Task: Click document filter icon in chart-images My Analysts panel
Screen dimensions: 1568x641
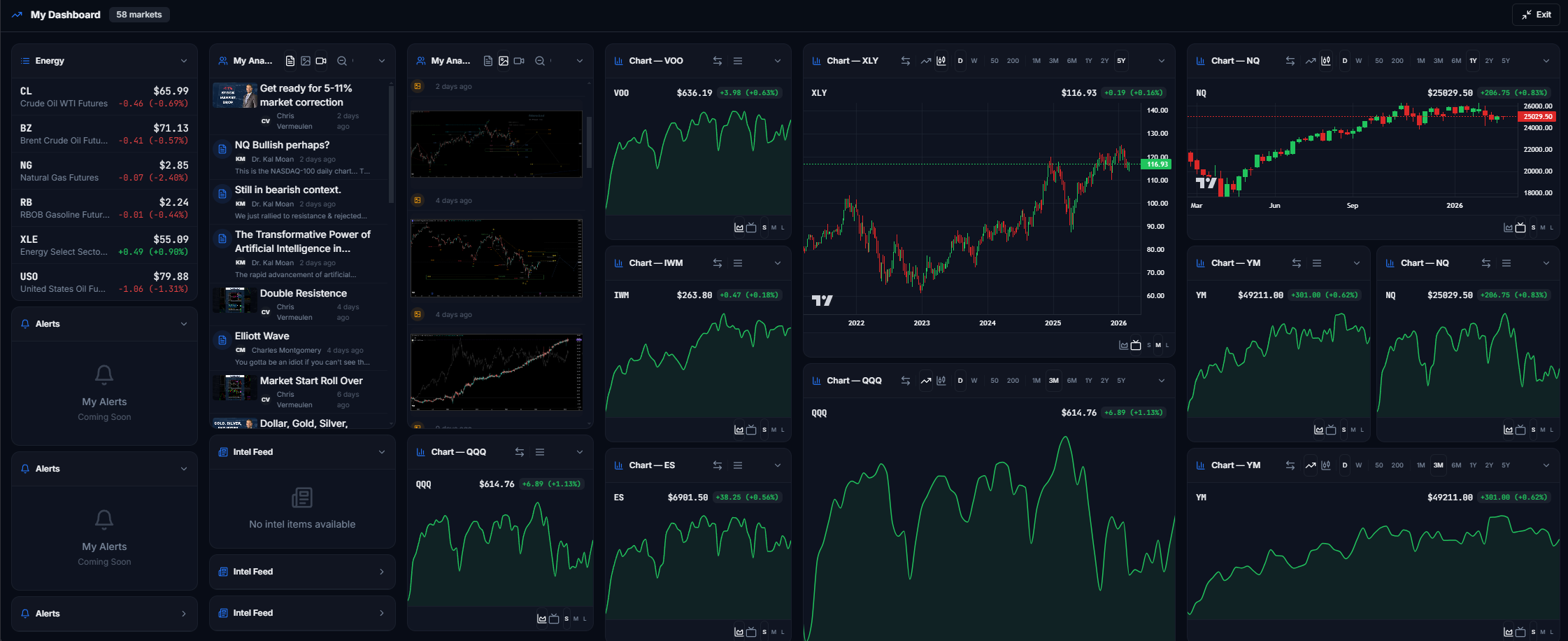Action: [488, 61]
